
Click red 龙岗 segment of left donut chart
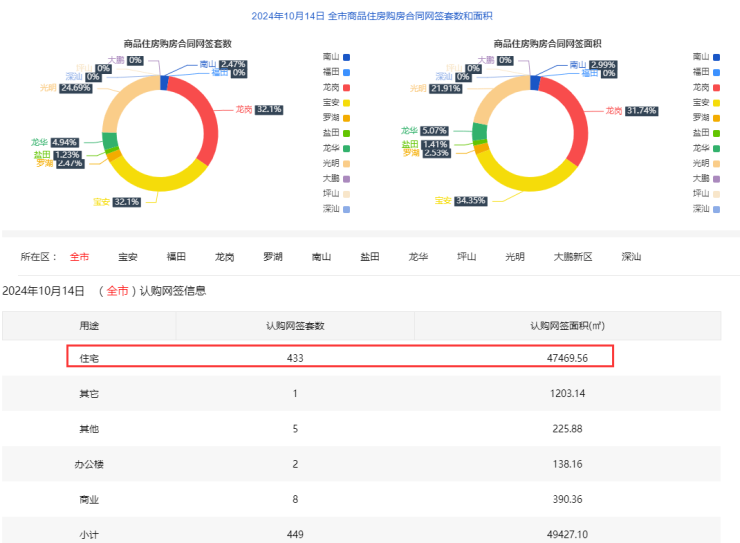207,130
